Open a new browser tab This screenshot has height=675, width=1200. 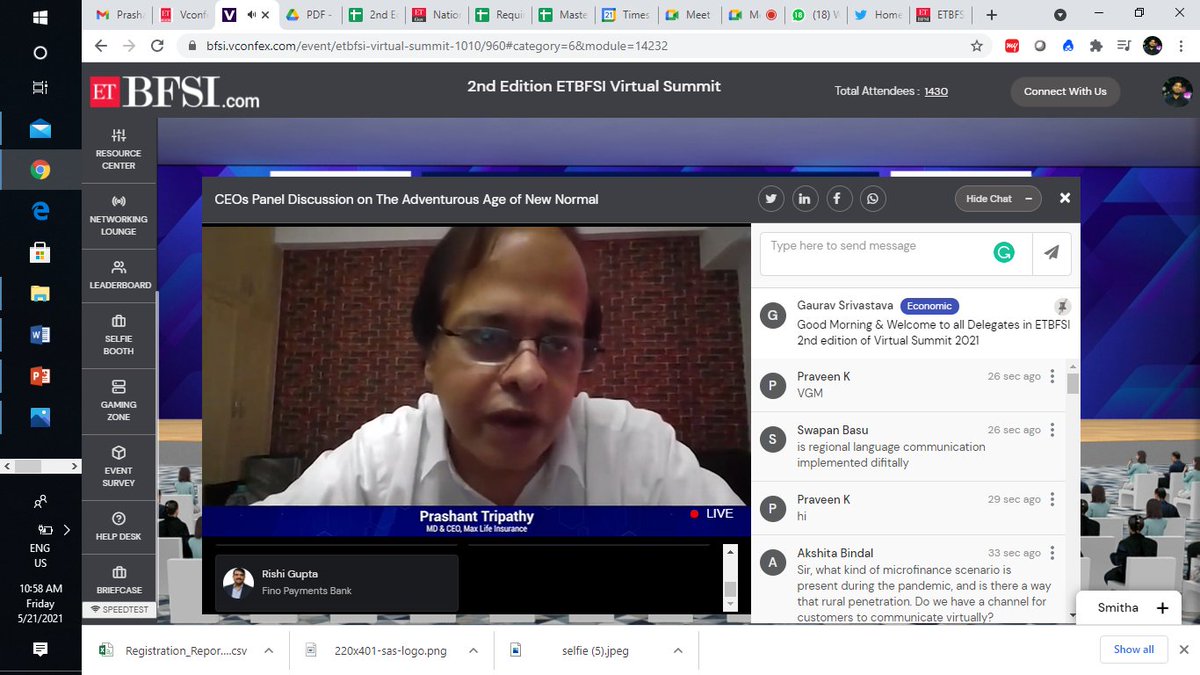click(x=991, y=15)
